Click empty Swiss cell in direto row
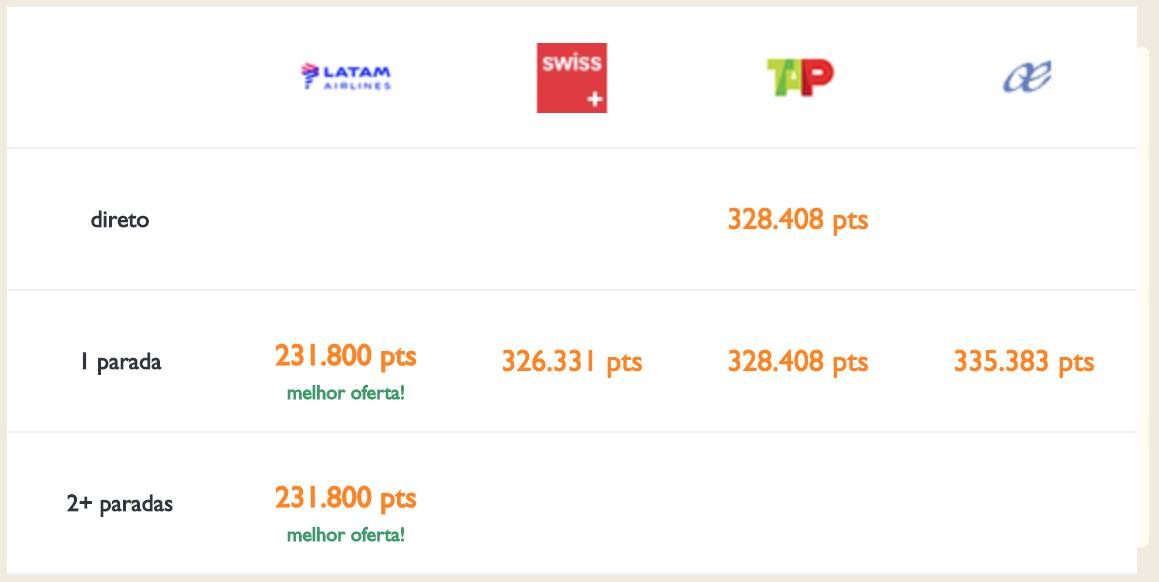The height and width of the screenshot is (582, 1159). pyautogui.click(x=572, y=220)
